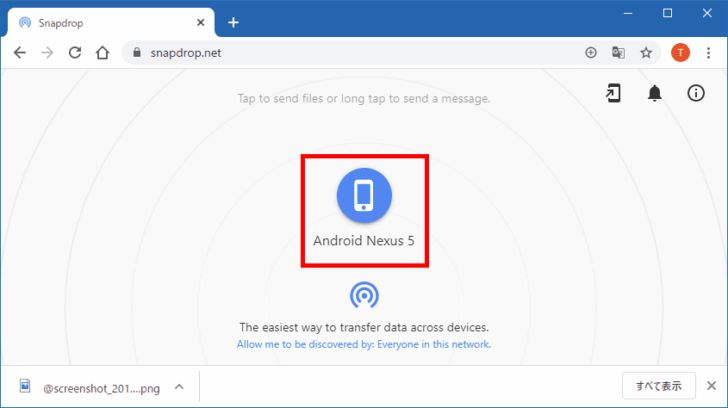Click the すべて表示 button
This screenshot has height=408, width=728.
658,386
